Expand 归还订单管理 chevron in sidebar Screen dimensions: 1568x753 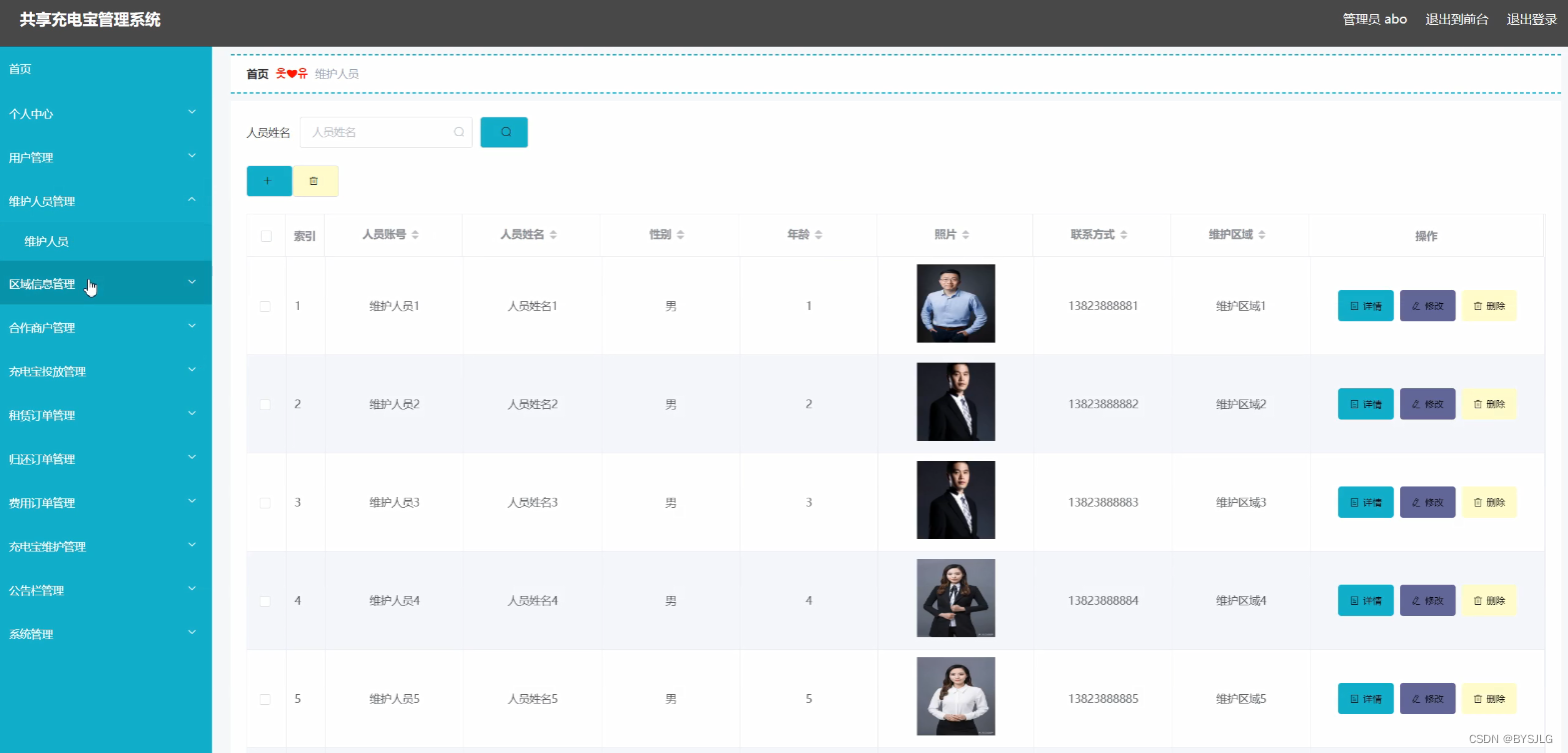pos(192,458)
